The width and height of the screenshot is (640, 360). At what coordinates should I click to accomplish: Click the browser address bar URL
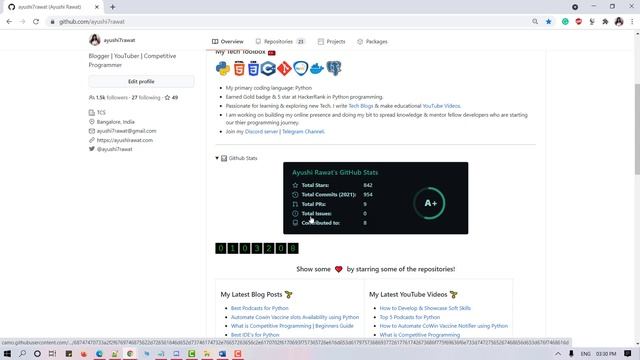click(x=92, y=22)
